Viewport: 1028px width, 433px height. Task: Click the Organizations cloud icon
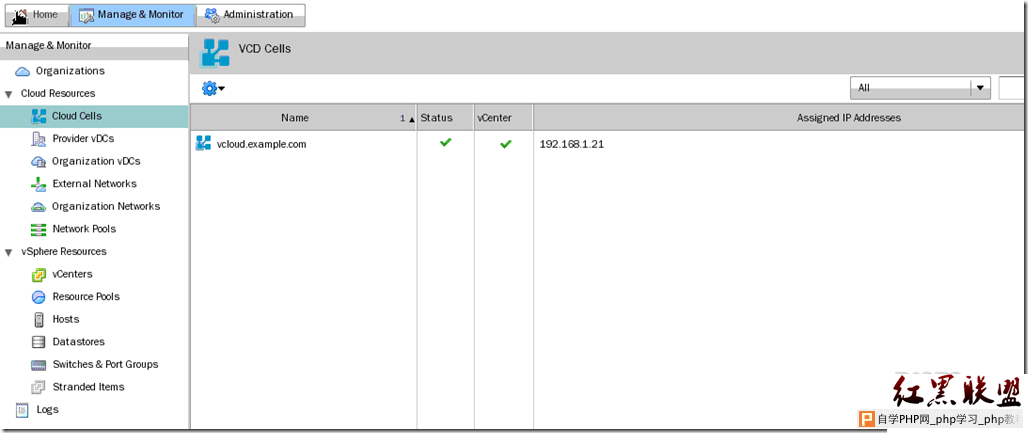point(23,71)
